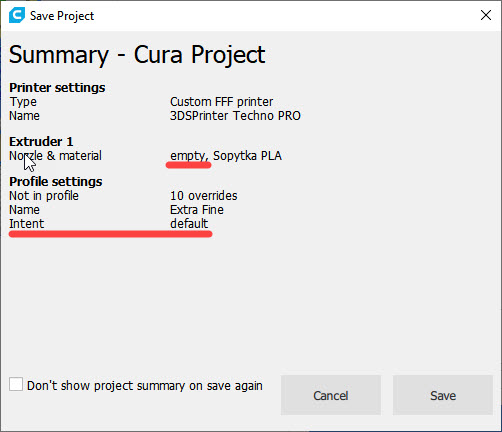Click the "empty, Sopytka PLA" material value

[x=226, y=156]
